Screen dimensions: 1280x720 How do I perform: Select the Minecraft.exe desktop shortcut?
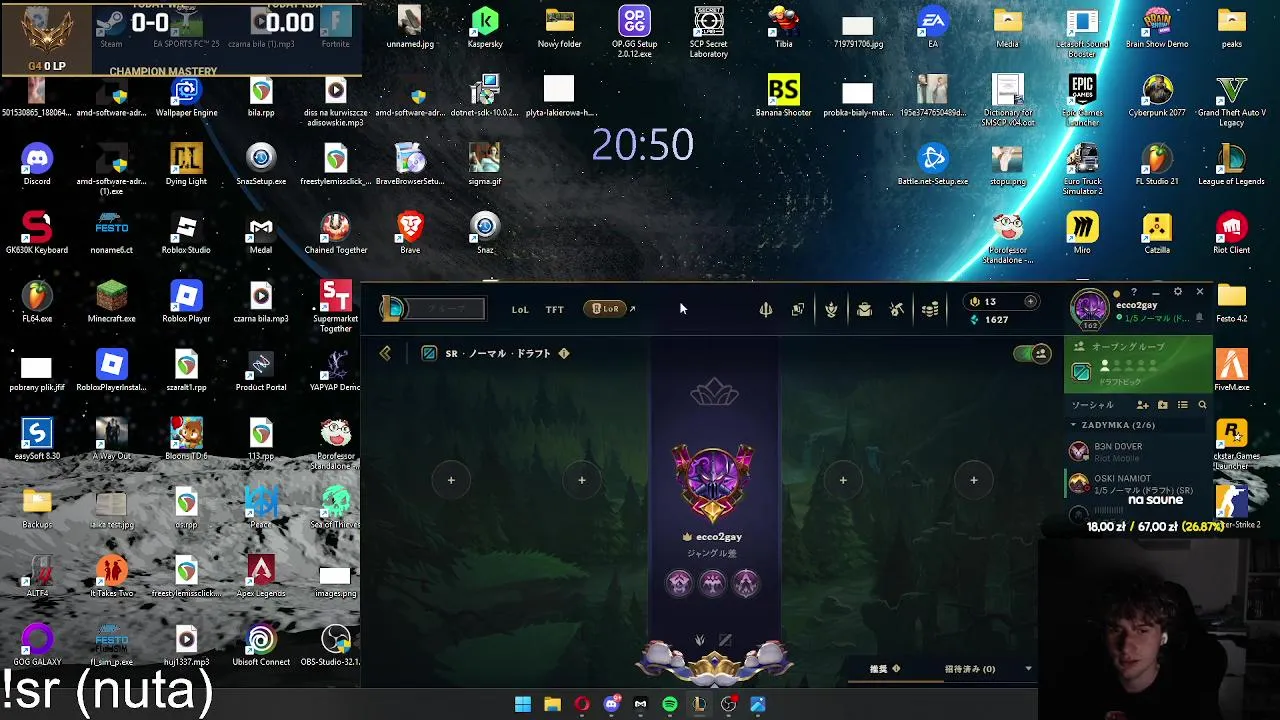click(111, 302)
